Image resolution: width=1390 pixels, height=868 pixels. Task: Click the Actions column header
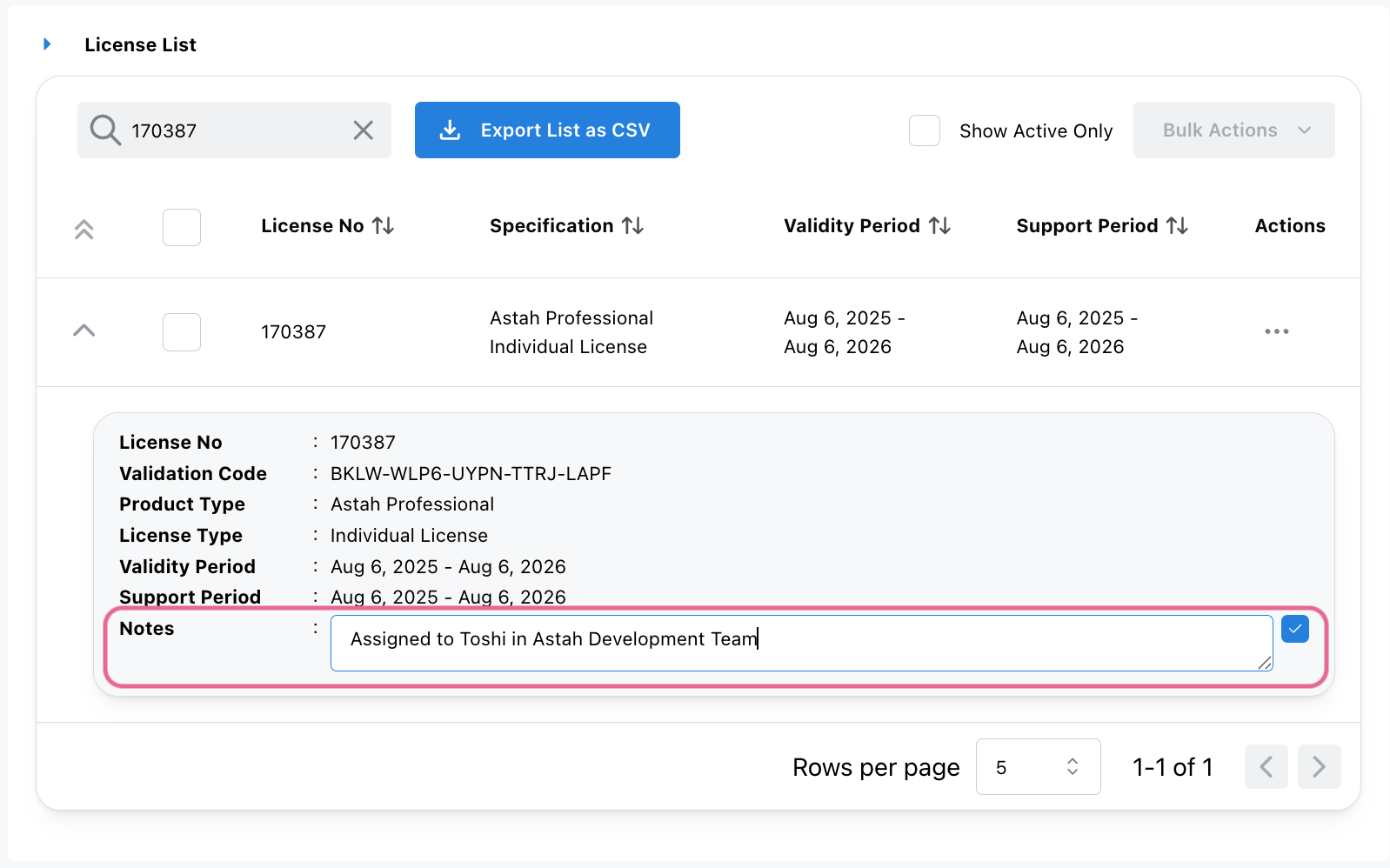pos(1290,226)
